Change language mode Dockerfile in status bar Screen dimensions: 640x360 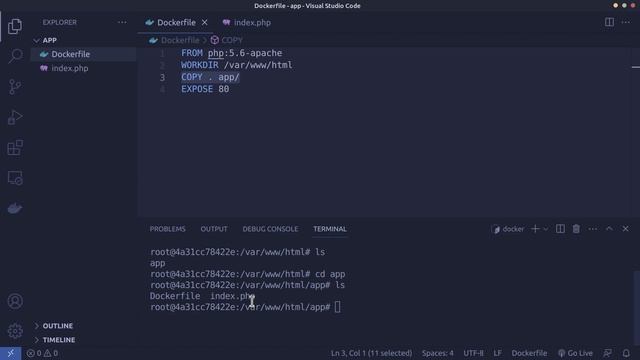click(x=529, y=353)
